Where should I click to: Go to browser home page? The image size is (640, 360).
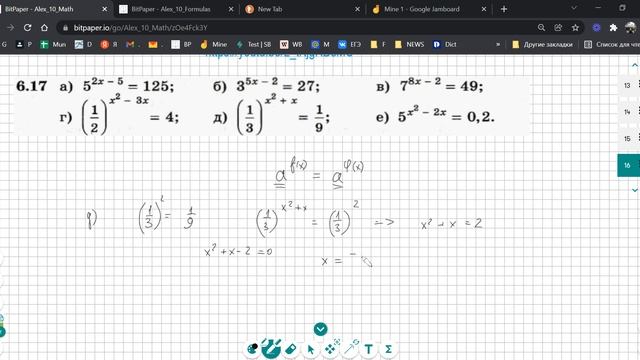pos(44,28)
